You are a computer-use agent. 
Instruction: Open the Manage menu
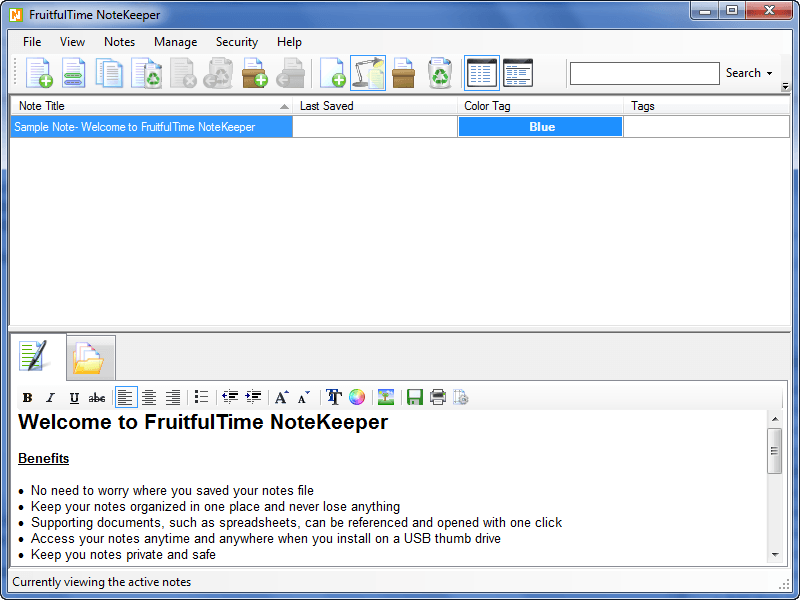pyautogui.click(x=176, y=42)
